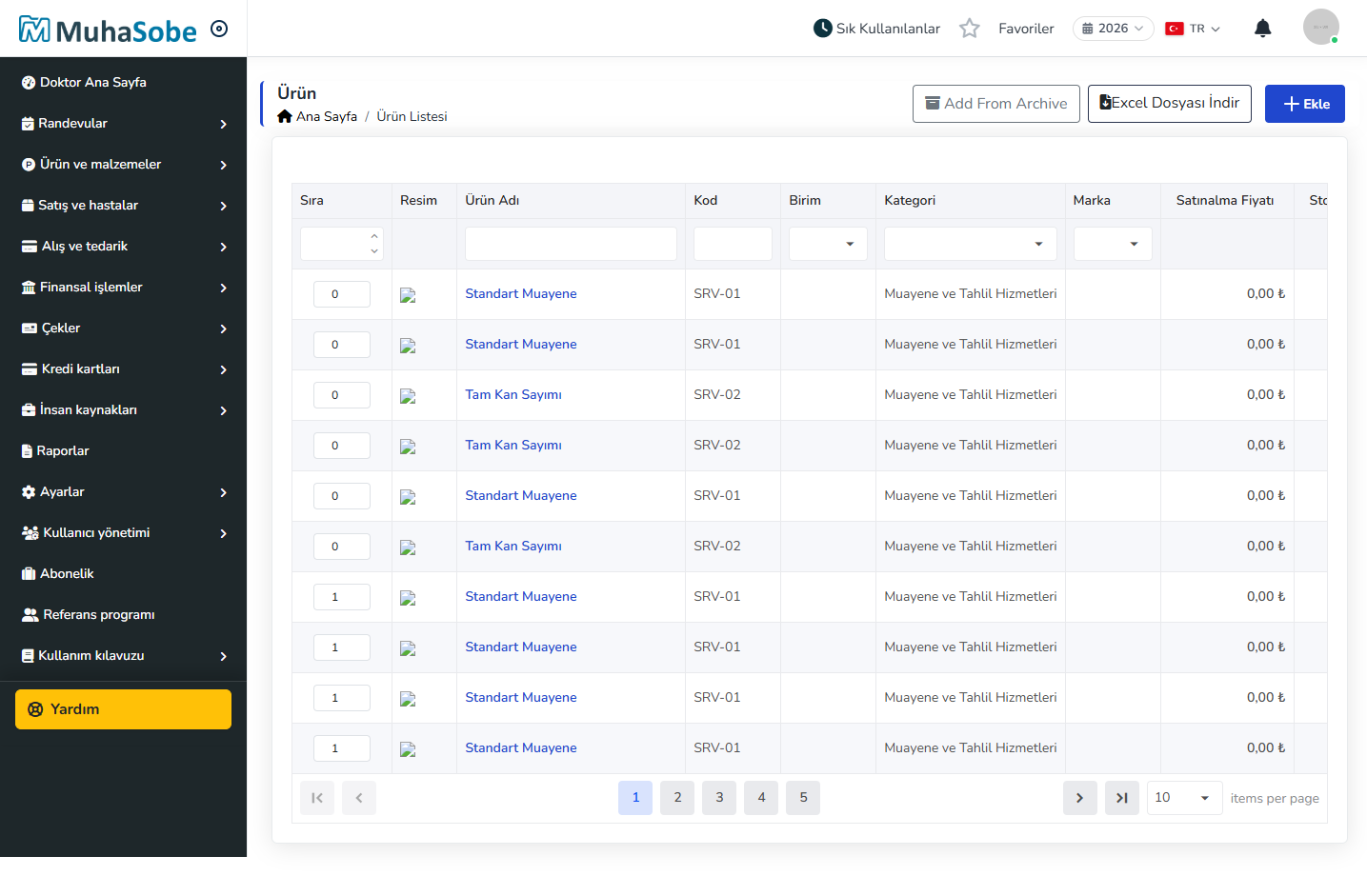The width and height of the screenshot is (1367, 896).
Task: Click the Sık Kullanılanlar clock icon
Action: (x=822, y=29)
